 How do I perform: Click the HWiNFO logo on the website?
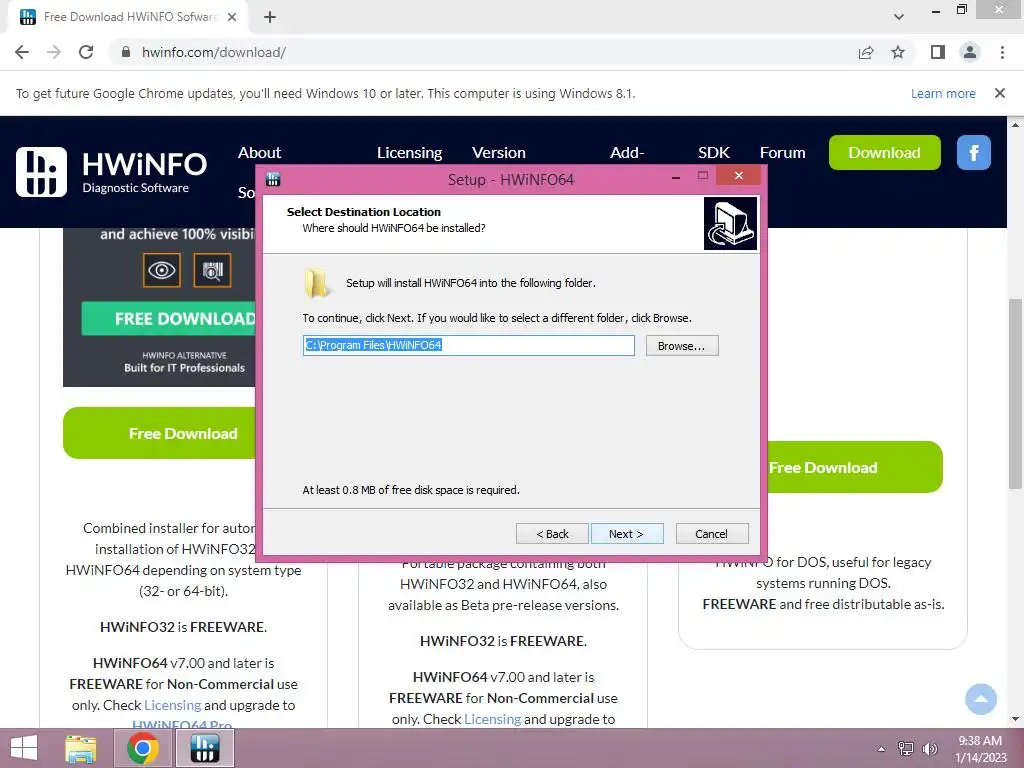coord(112,172)
